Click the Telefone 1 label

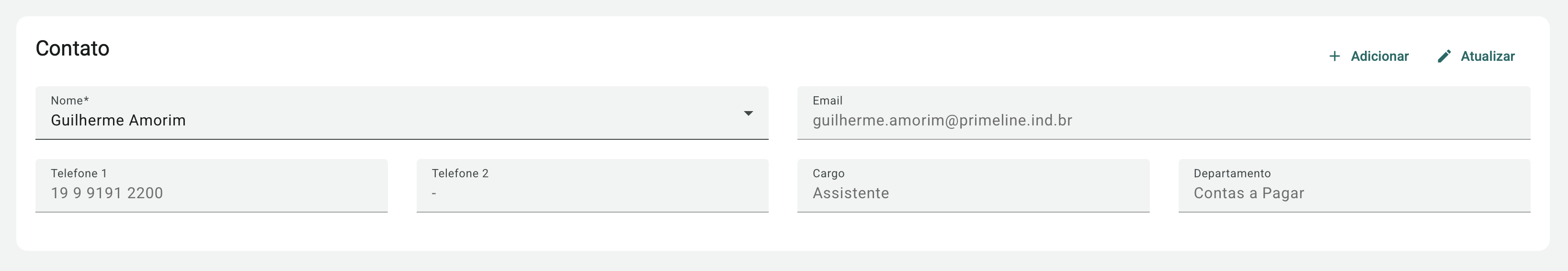coord(79,173)
